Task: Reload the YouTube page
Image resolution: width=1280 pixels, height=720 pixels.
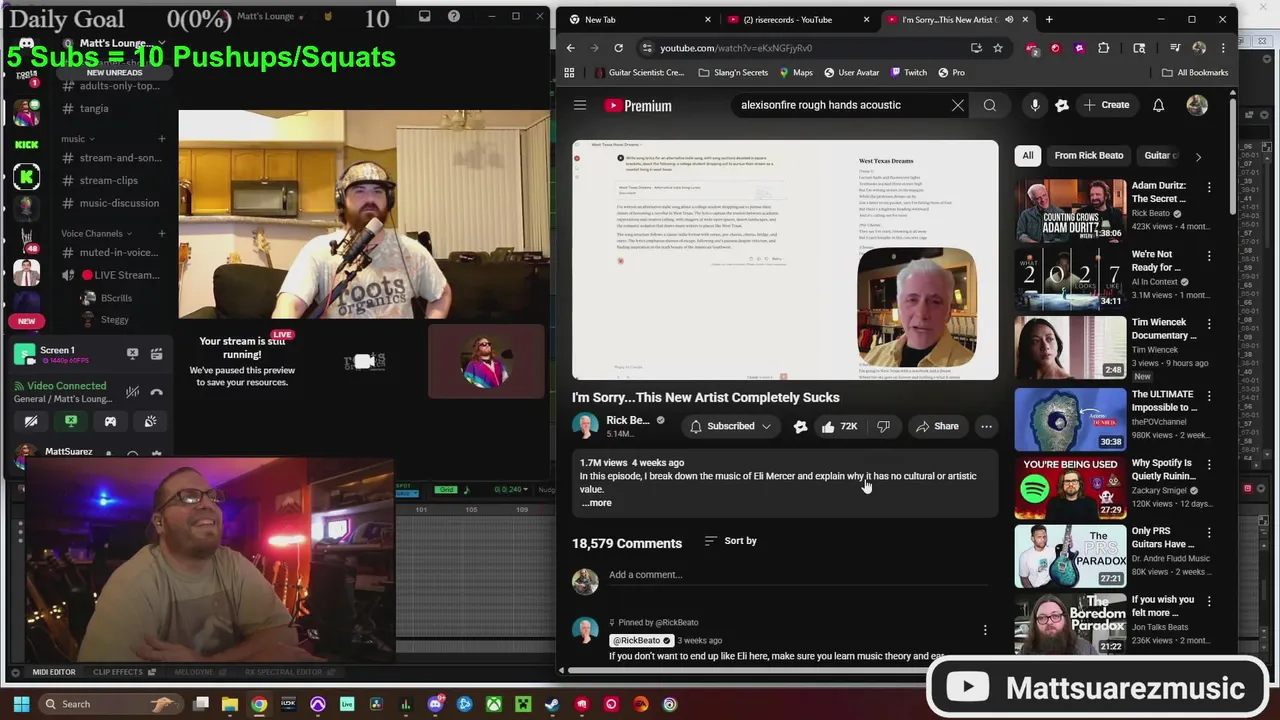Action: click(618, 48)
